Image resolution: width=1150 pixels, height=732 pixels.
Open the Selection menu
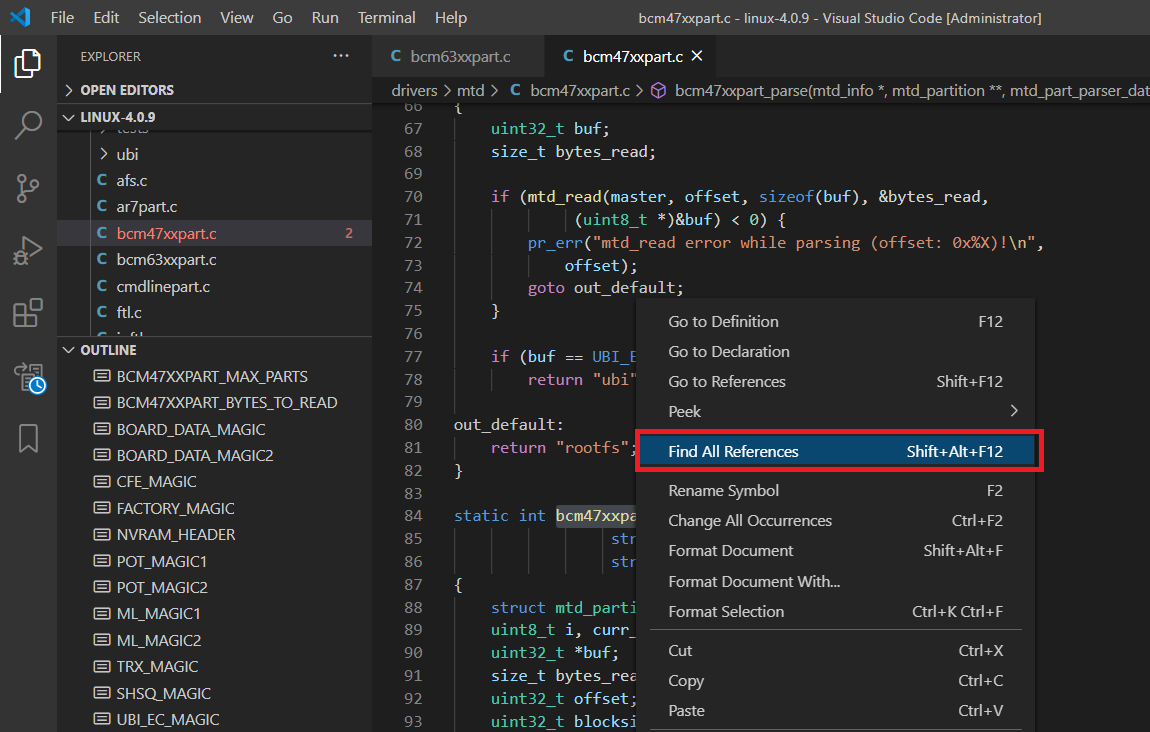click(169, 18)
